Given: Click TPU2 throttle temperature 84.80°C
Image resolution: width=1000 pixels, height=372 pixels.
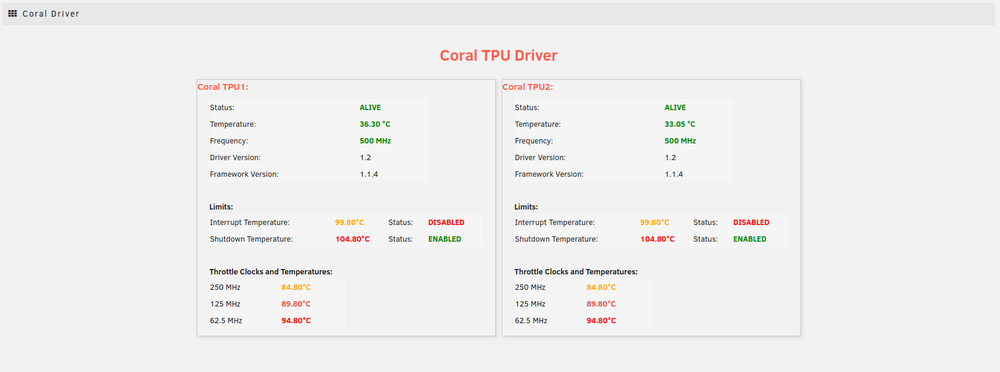Looking at the screenshot, I should tap(601, 287).
